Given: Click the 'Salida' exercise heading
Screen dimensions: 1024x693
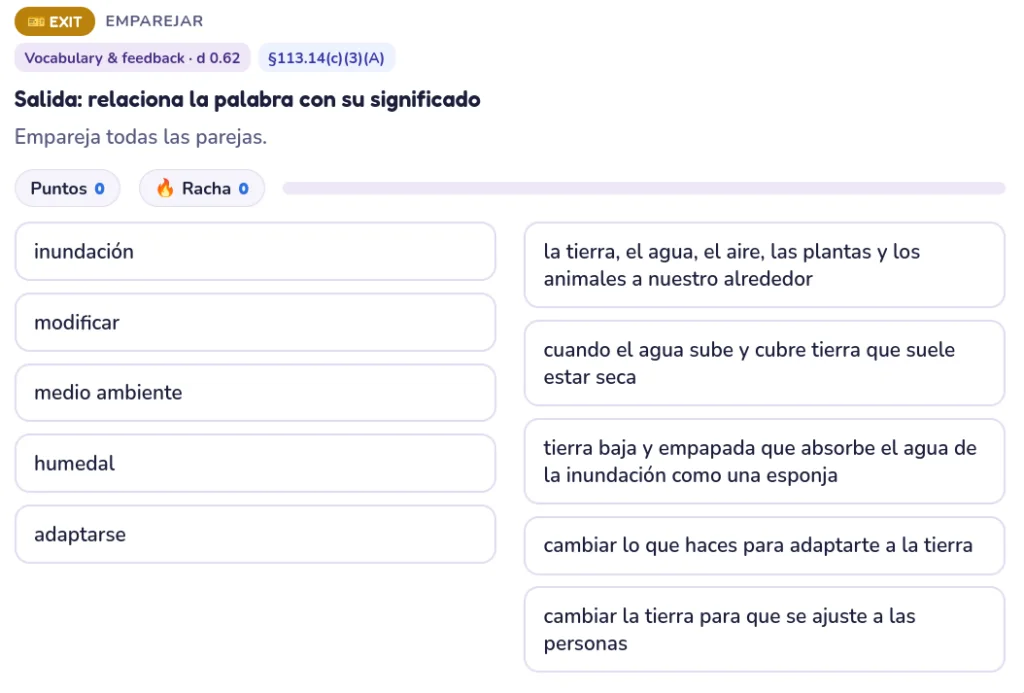Looking at the screenshot, I should (248, 99).
